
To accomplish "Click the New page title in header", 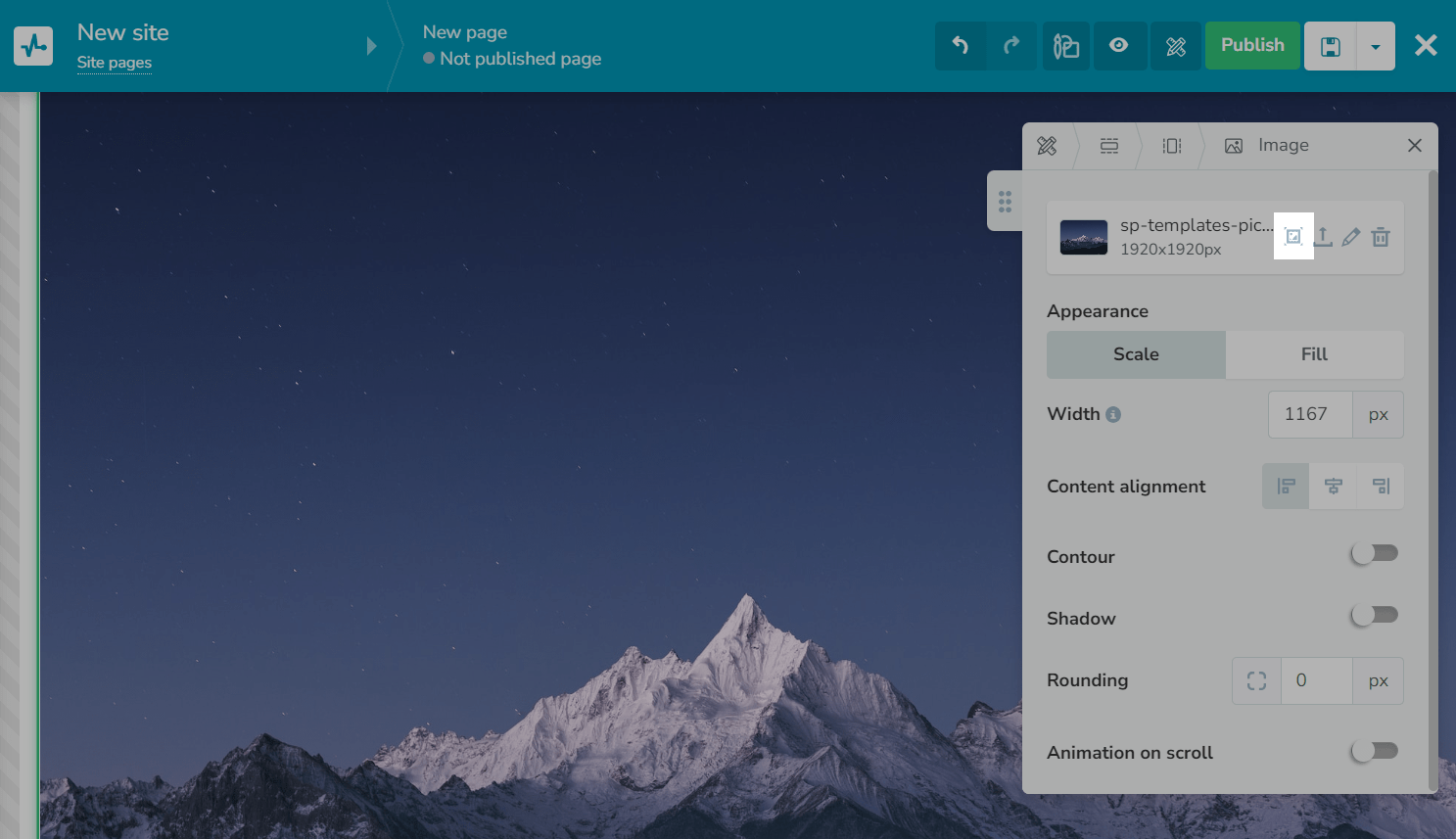I will 465,32.
